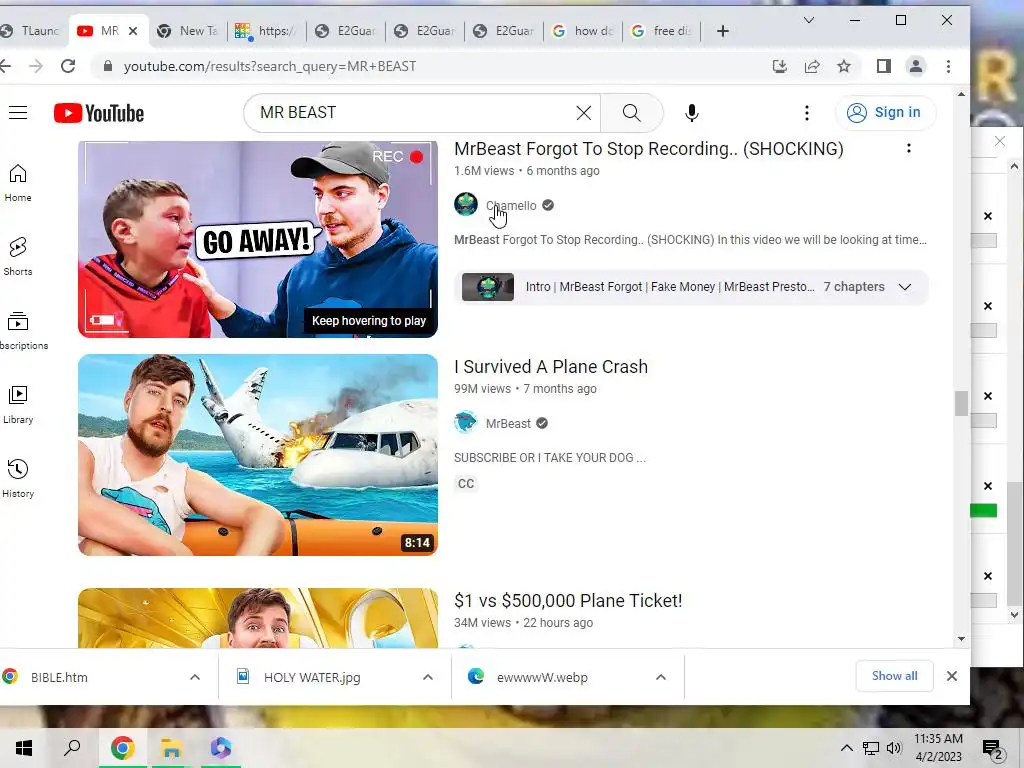Go forward in browser history

click(35, 66)
